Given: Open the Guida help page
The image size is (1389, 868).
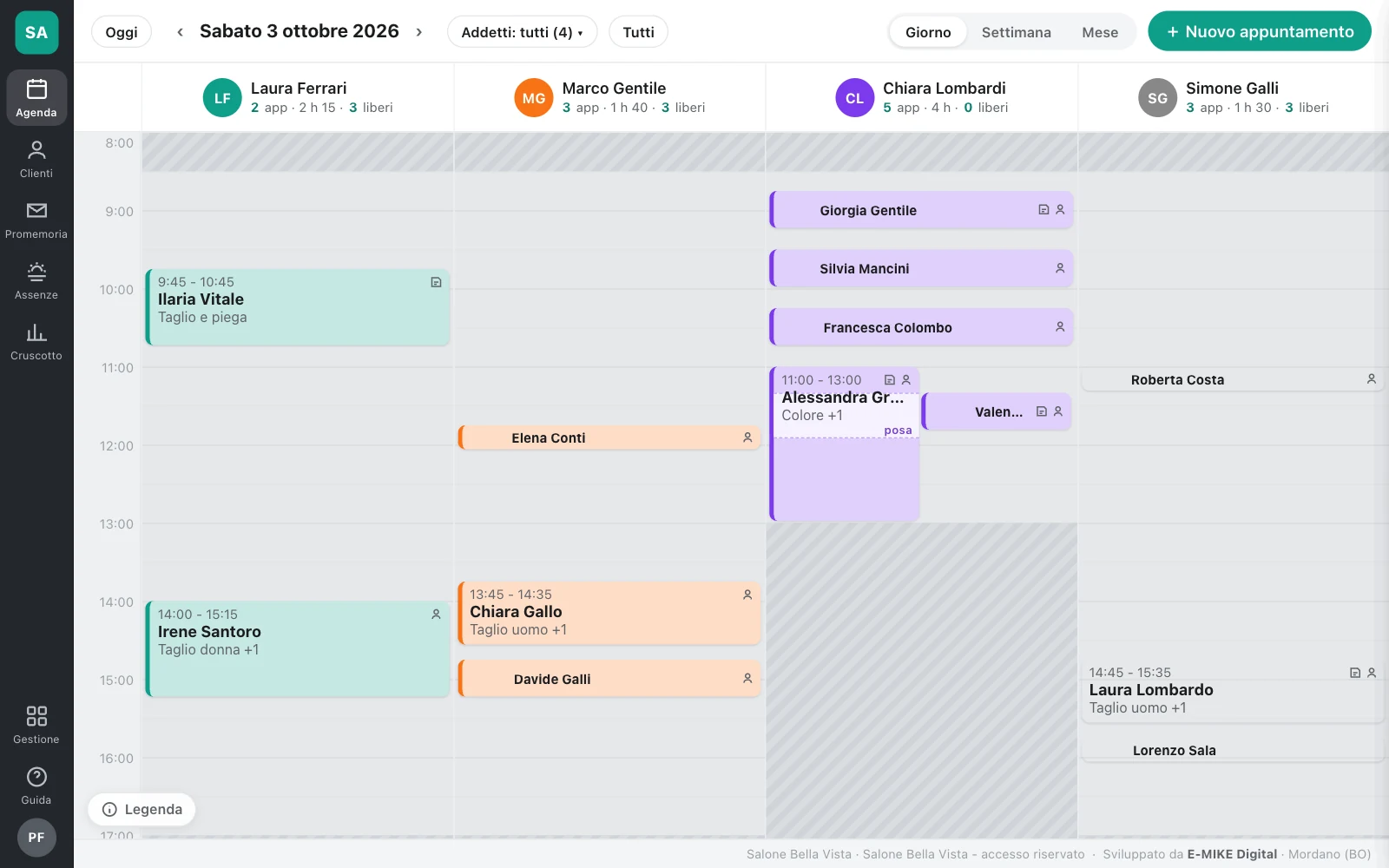Looking at the screenshot, I should (36, 786).
